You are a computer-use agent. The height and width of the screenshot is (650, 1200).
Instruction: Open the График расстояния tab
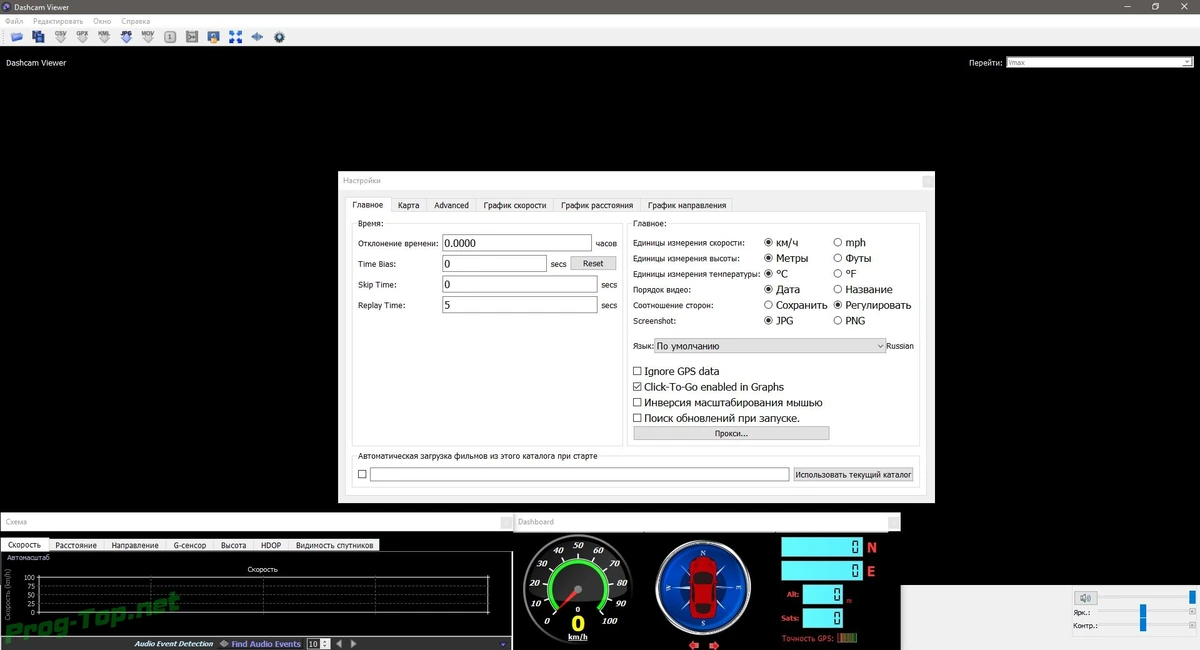pyautogui.click(x=597, y=205)
